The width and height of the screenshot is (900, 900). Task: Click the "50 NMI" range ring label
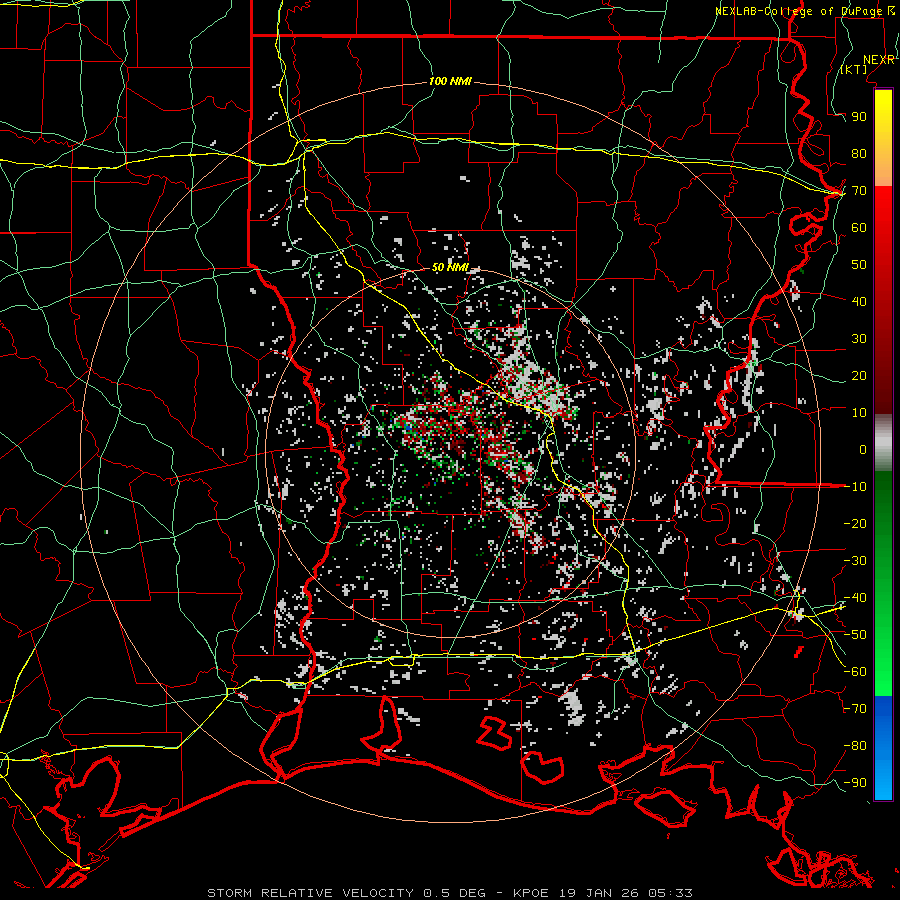(x=450, y=267)
